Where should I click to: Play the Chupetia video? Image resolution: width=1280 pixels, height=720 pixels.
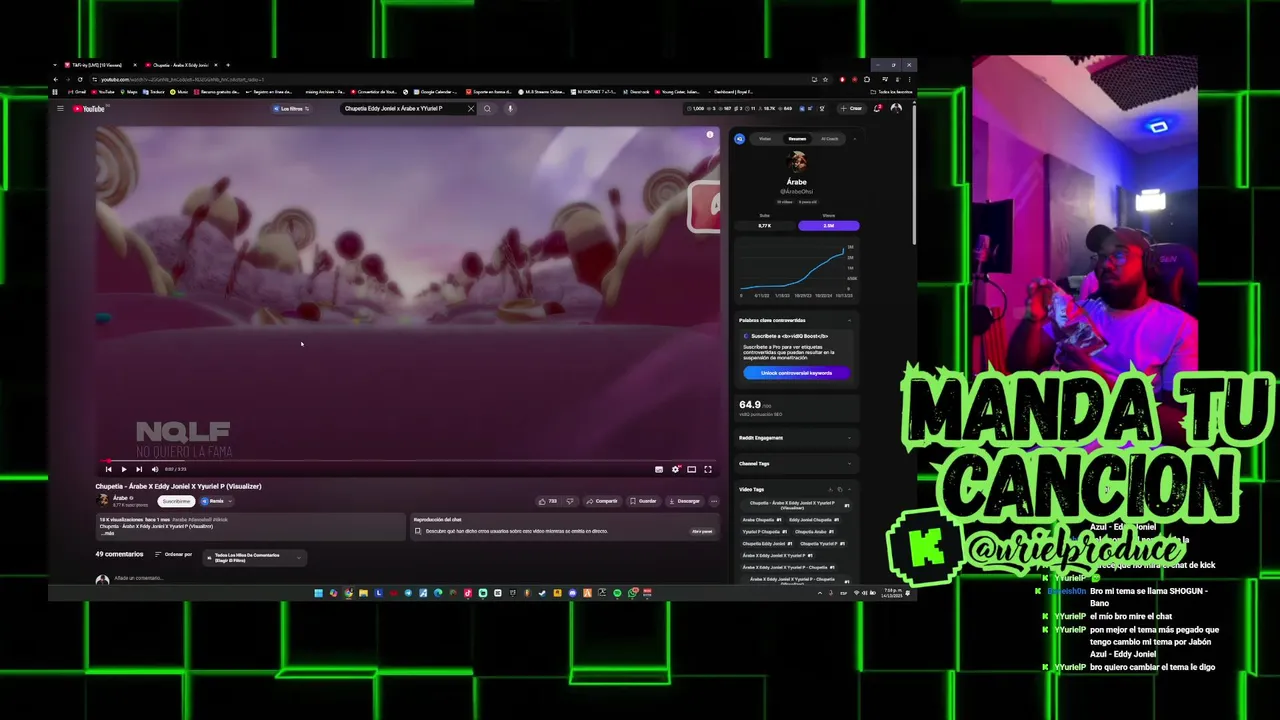[123, 469]
